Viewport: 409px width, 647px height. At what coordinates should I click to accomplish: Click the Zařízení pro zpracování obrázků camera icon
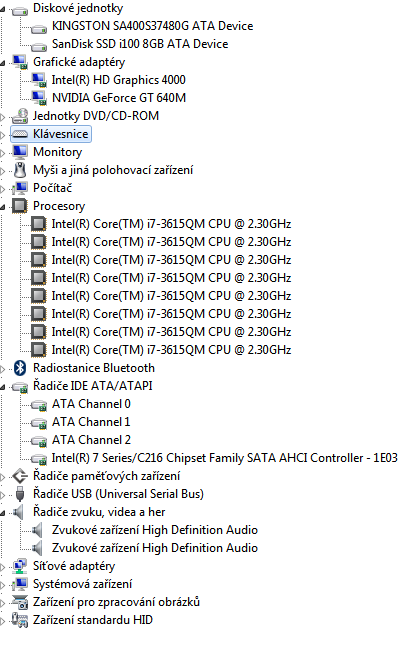(x=19, y=602)
